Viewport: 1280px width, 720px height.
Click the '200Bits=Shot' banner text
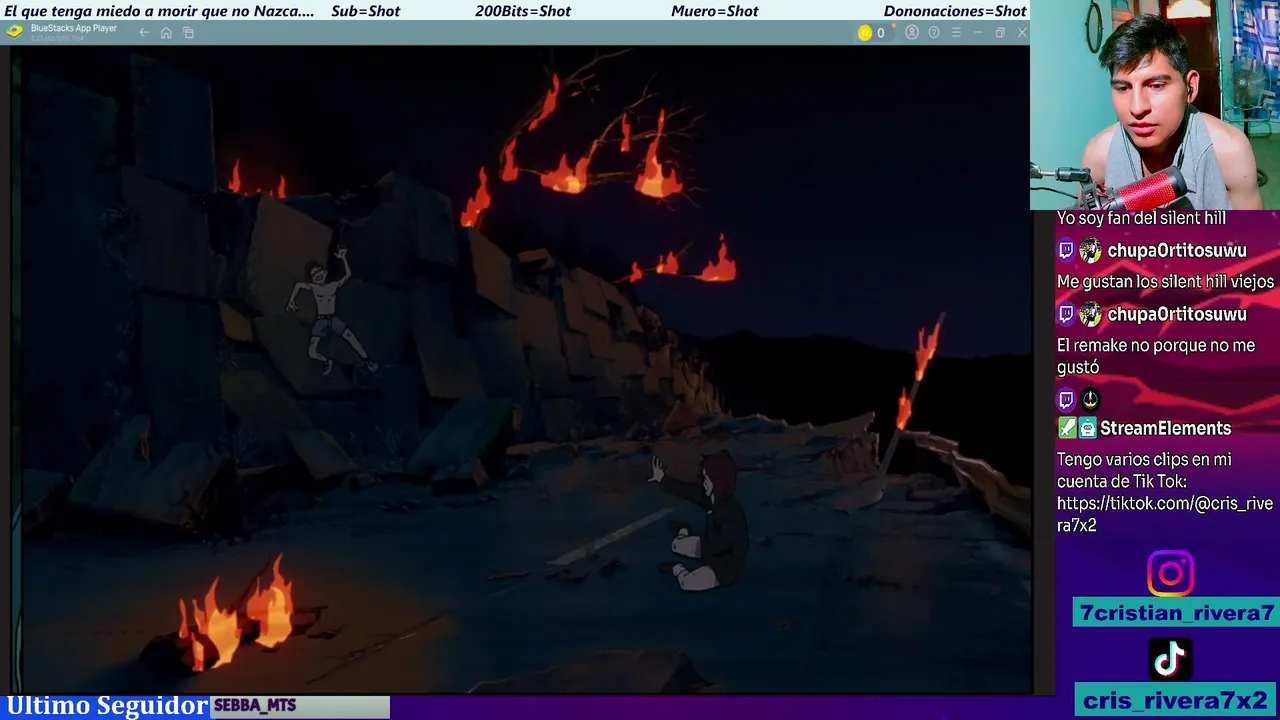point(523,11)
